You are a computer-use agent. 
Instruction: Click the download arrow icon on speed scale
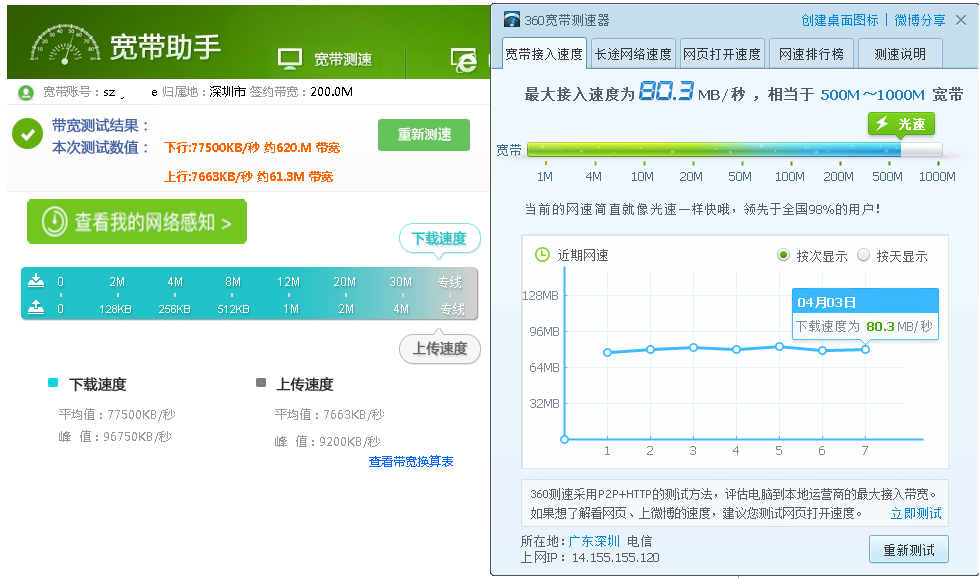tap(36, 280)
